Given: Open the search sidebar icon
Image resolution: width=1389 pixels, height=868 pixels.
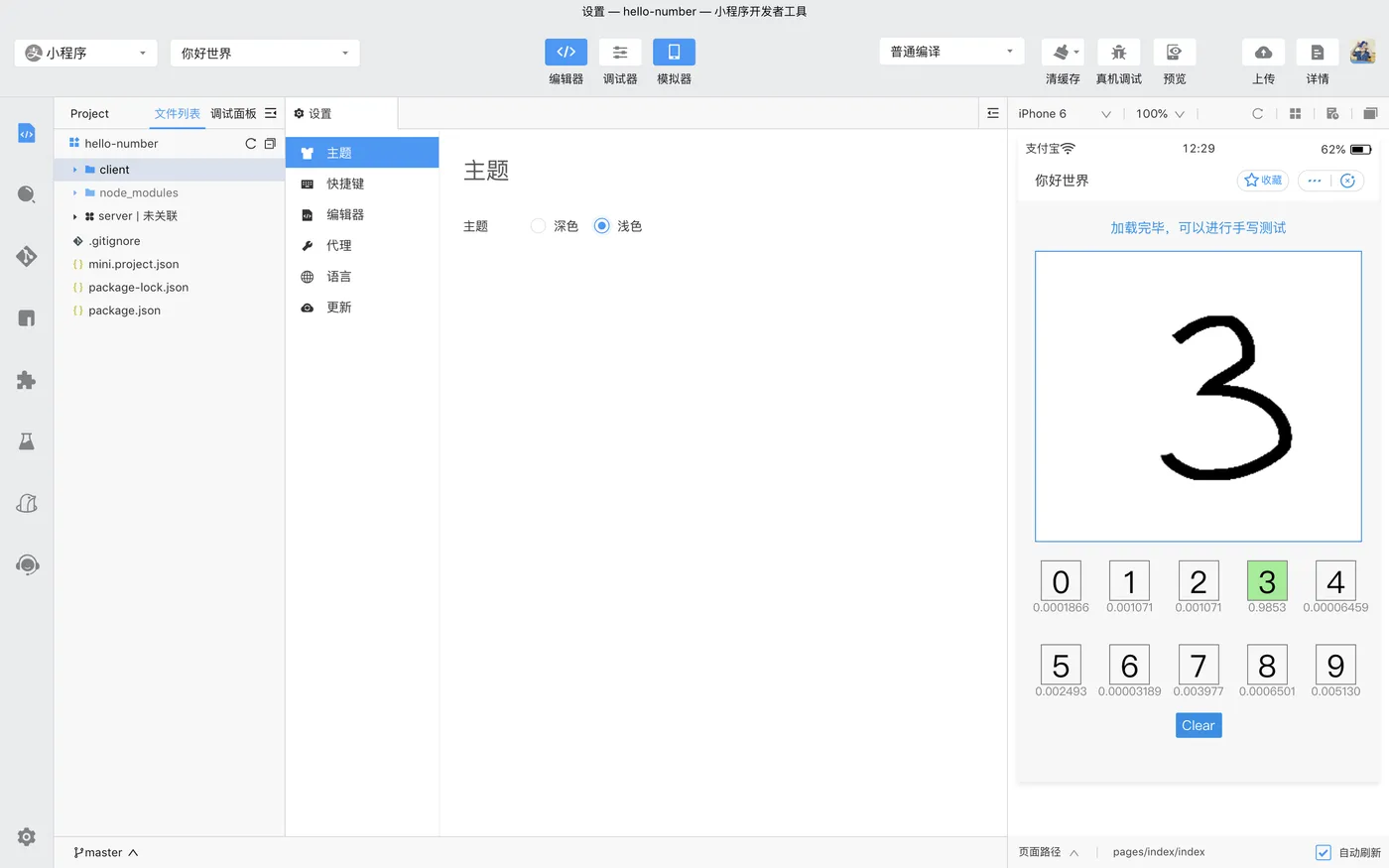Looking at the screenshot, I should click(27, 194).
